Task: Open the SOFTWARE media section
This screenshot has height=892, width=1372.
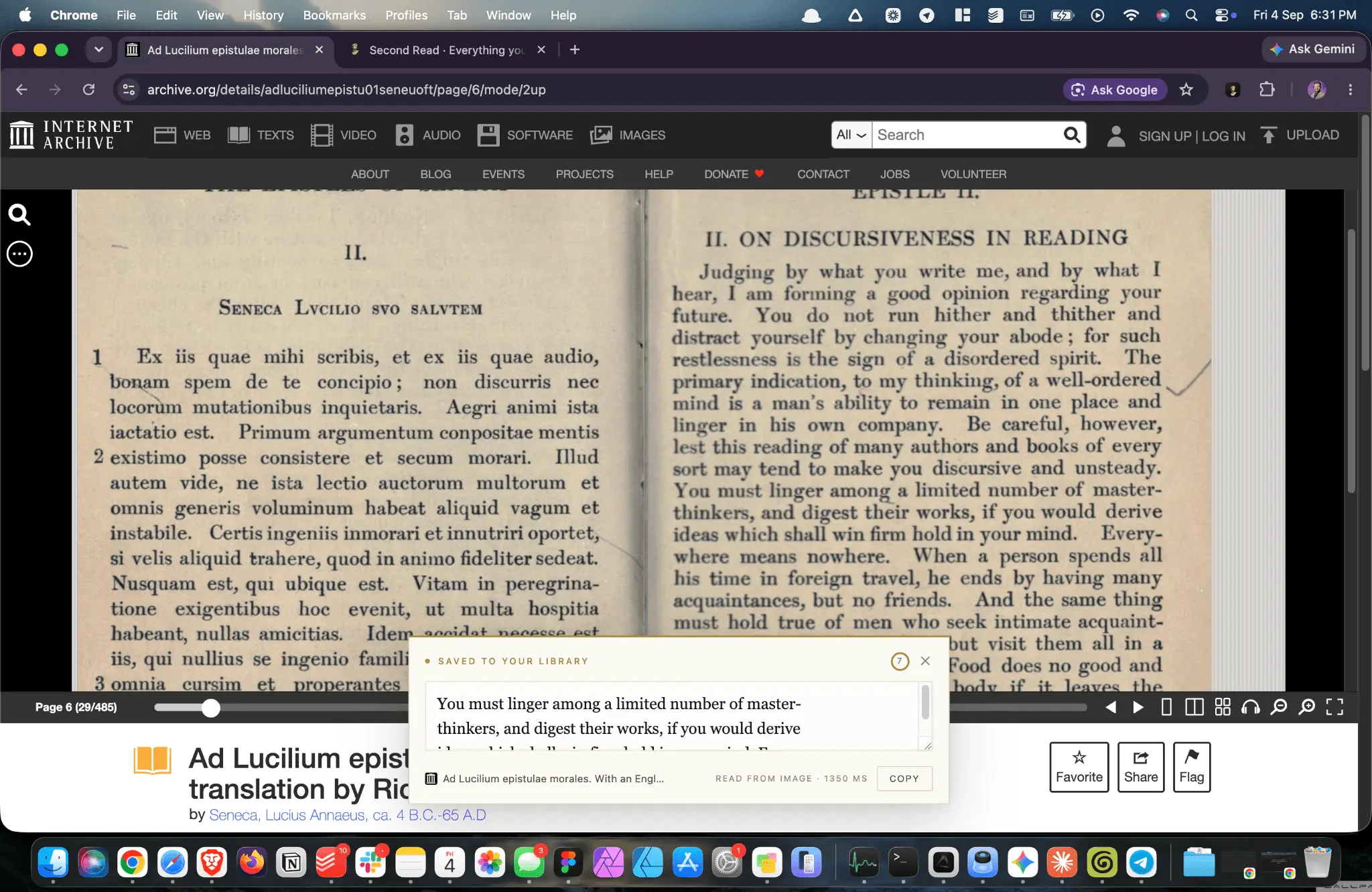Action: coord(525,135)
